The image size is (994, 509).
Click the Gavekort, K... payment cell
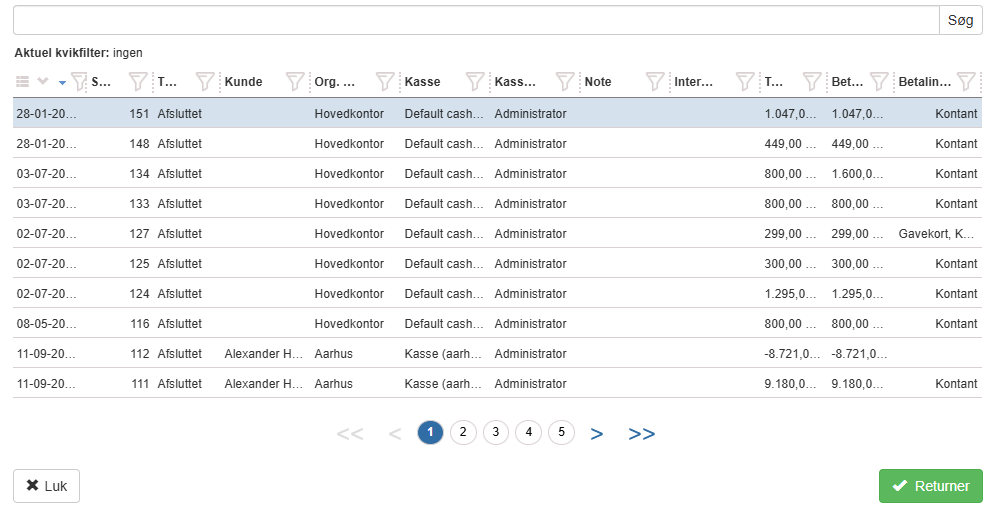pos(936,233)
